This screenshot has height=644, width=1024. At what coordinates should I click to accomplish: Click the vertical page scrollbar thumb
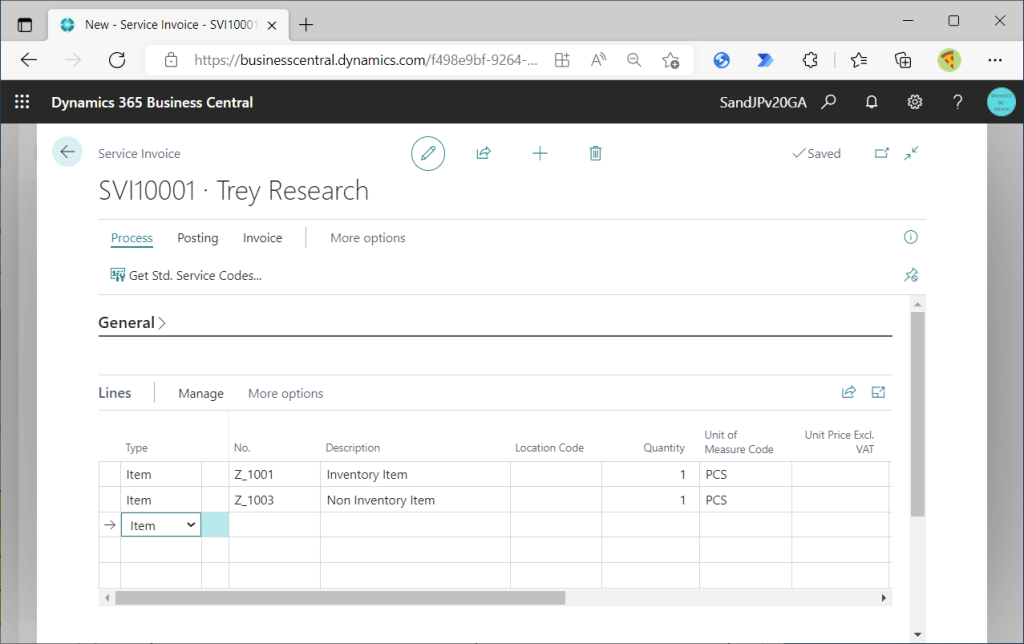pyautogui.click(x=918, y=414)
